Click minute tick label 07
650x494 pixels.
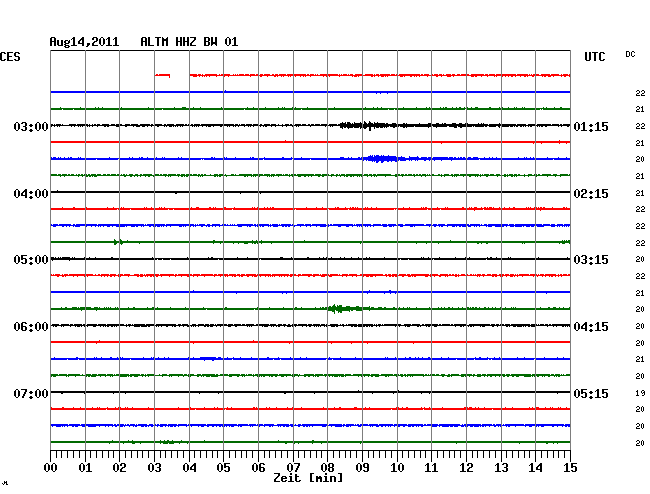293,468
